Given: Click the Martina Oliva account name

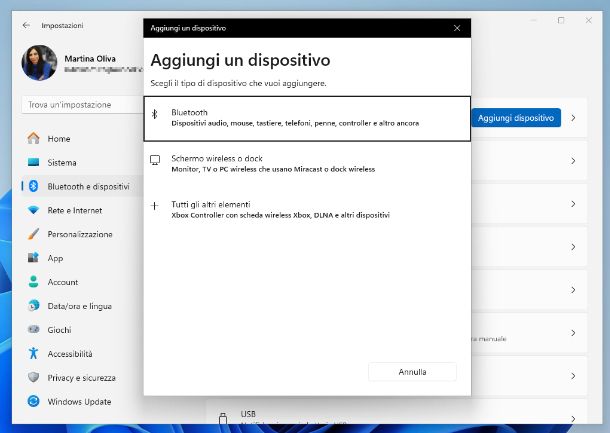Looking at the screenshot, I should pyautogui.click(x=90, y=59).
